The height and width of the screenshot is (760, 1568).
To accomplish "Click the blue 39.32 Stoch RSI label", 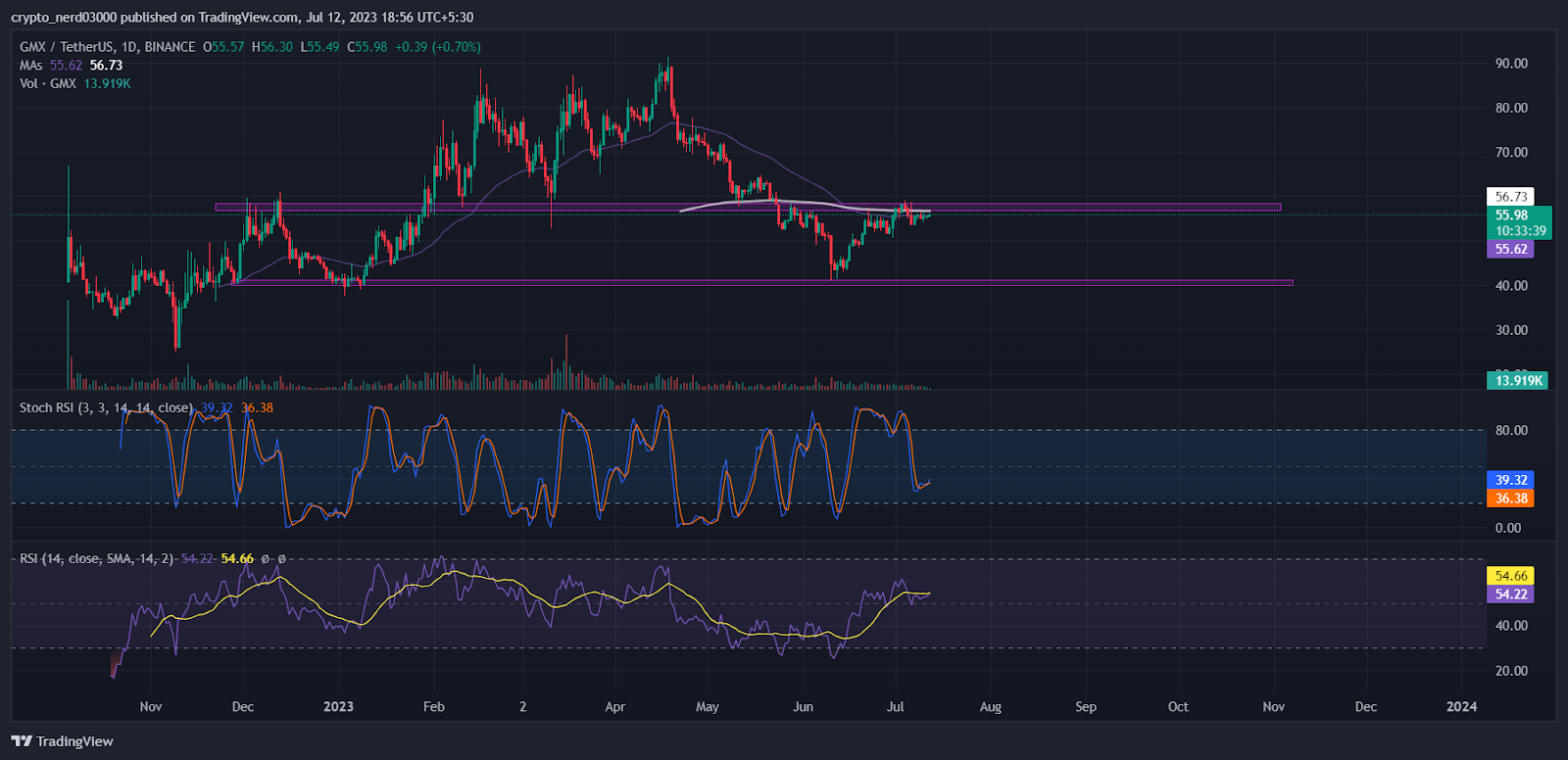I will pyautogui.click(x=1510, y=480).
